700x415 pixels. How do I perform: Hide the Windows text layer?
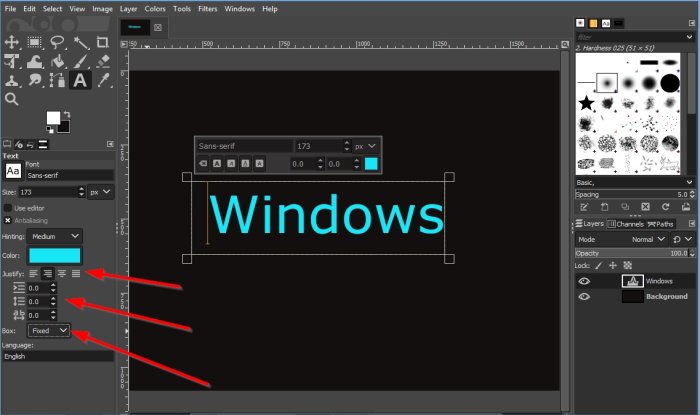coord(584,281)
